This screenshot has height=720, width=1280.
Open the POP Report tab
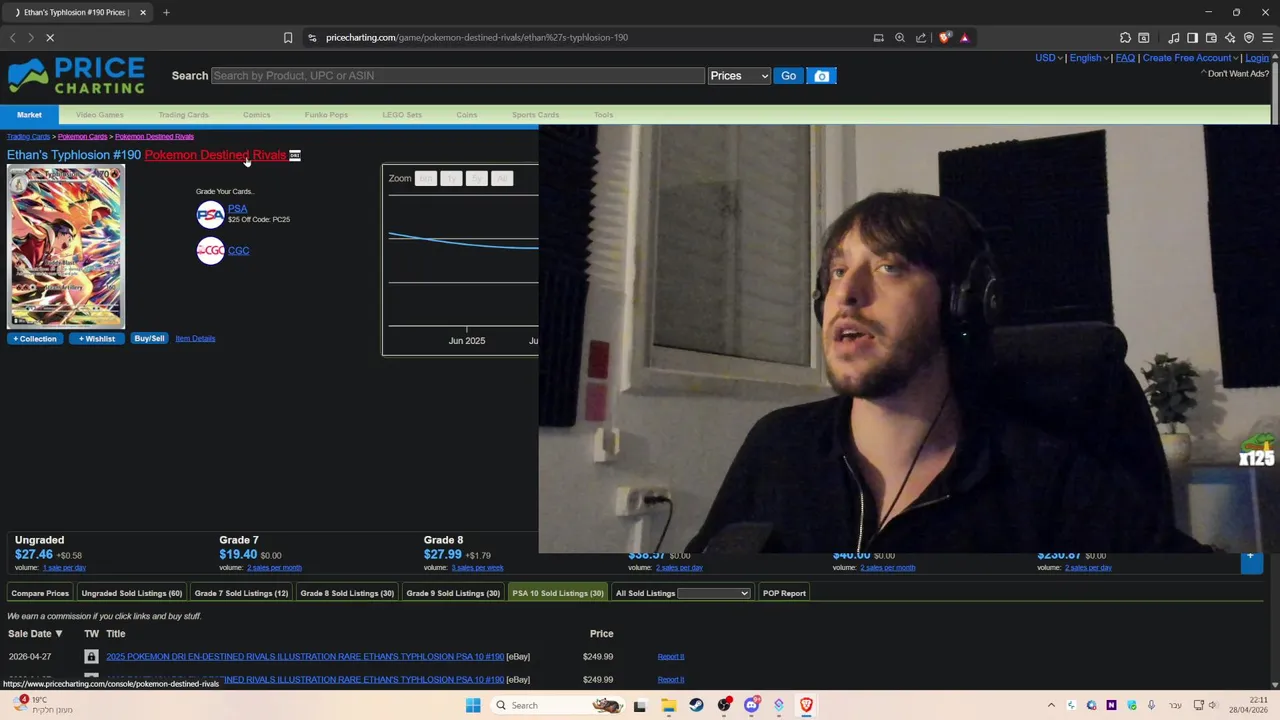tap(784, 593)
